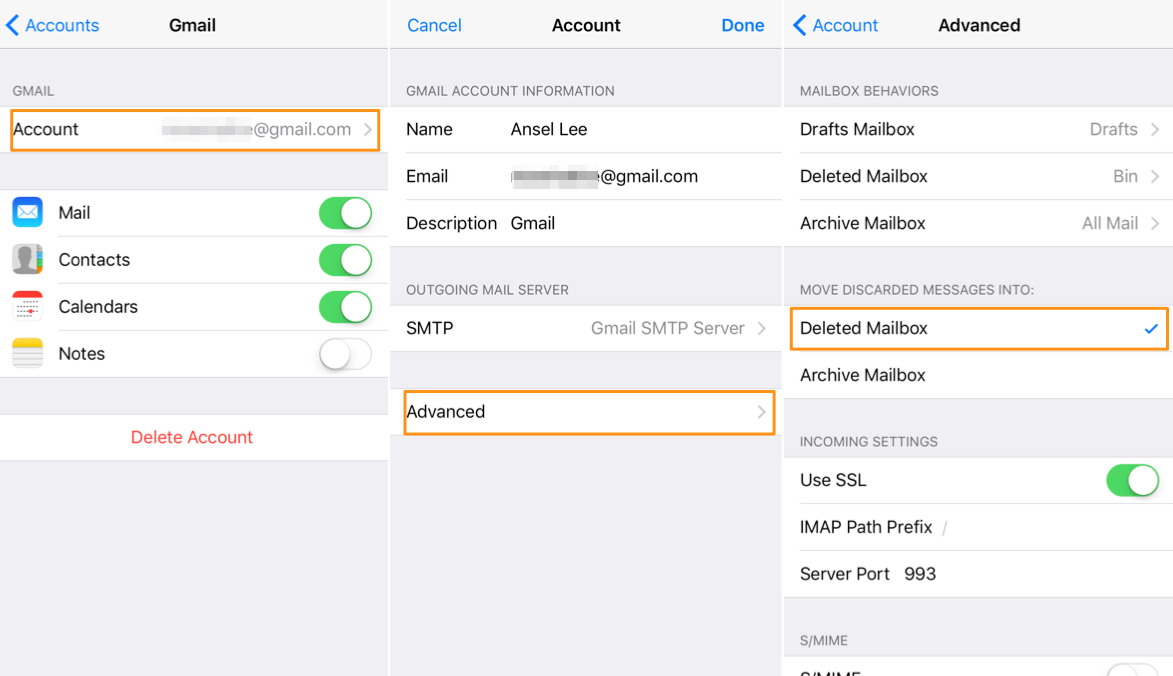Toggle the Calendars sync switch
1173x676 pixels.
click(345, 307)
